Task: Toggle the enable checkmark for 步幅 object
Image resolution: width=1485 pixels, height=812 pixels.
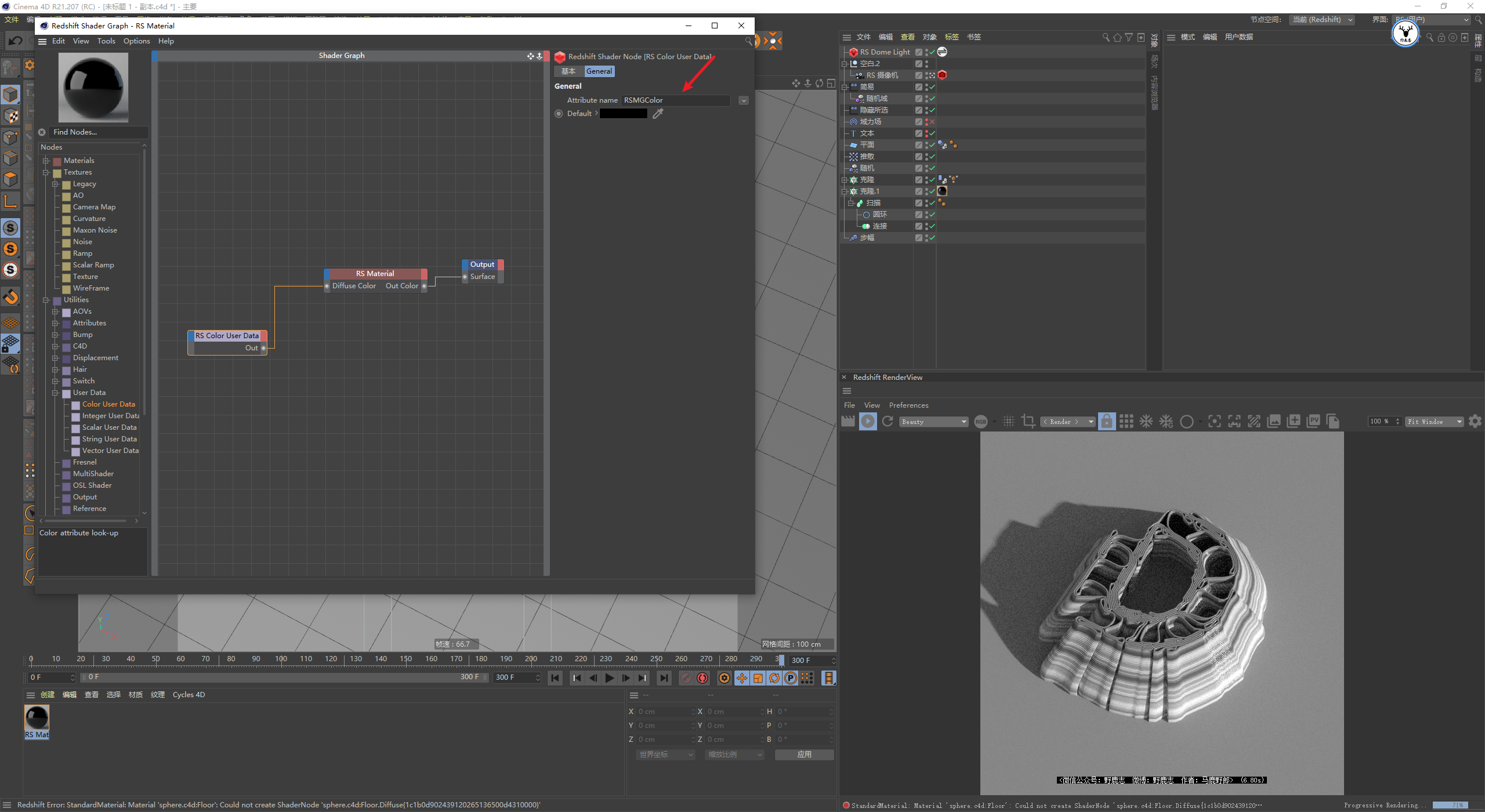Action: [x=932, y=238]
